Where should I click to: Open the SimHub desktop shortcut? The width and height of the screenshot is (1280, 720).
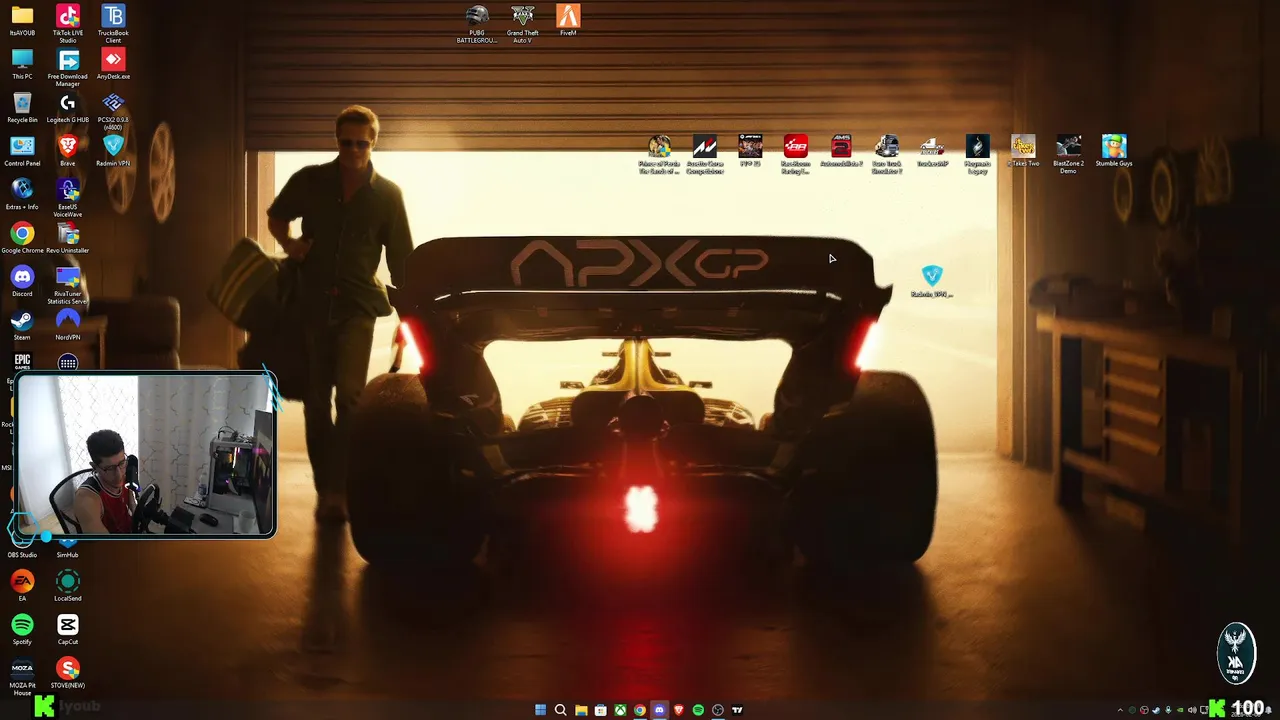[x=68, y=547]
